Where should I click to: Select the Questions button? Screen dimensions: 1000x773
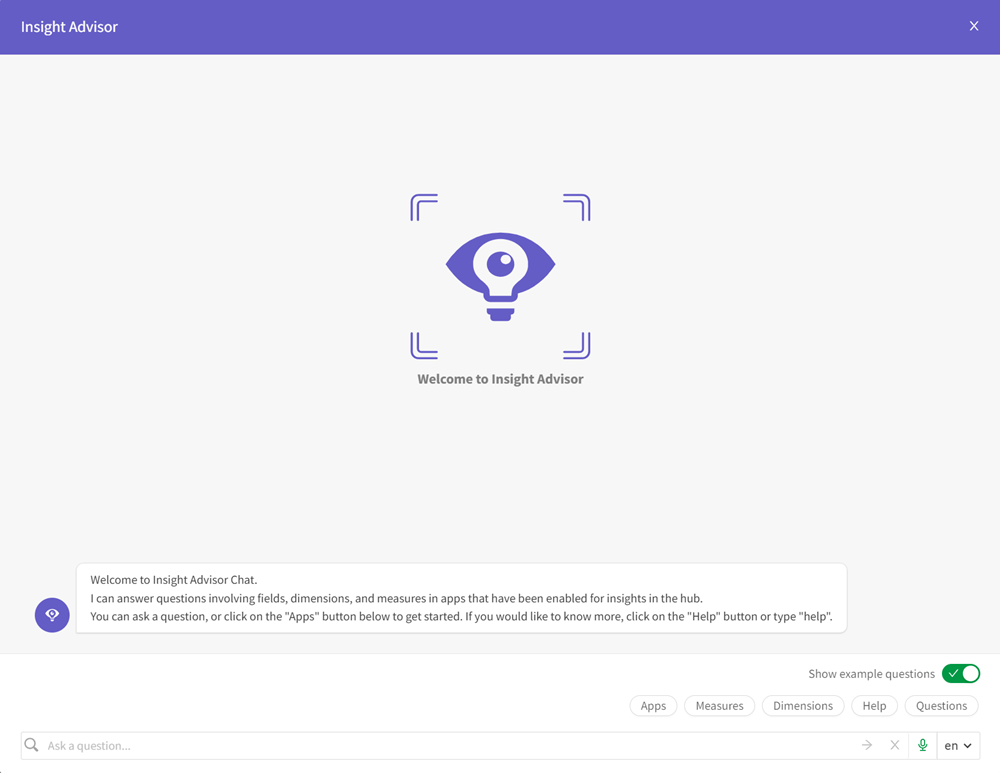[x=941, y=705]
